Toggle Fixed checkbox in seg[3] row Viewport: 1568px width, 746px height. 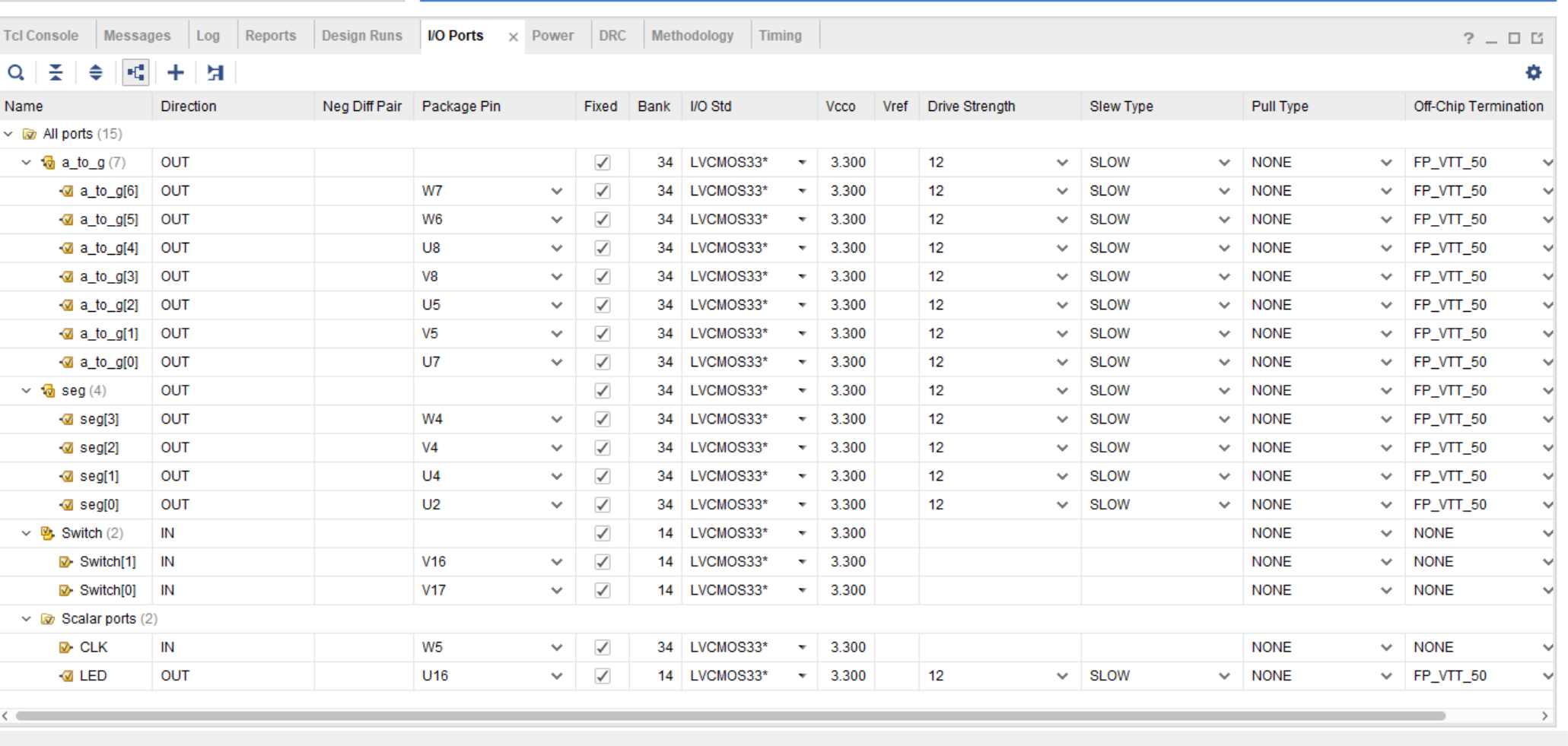click(x=602, y=420)
